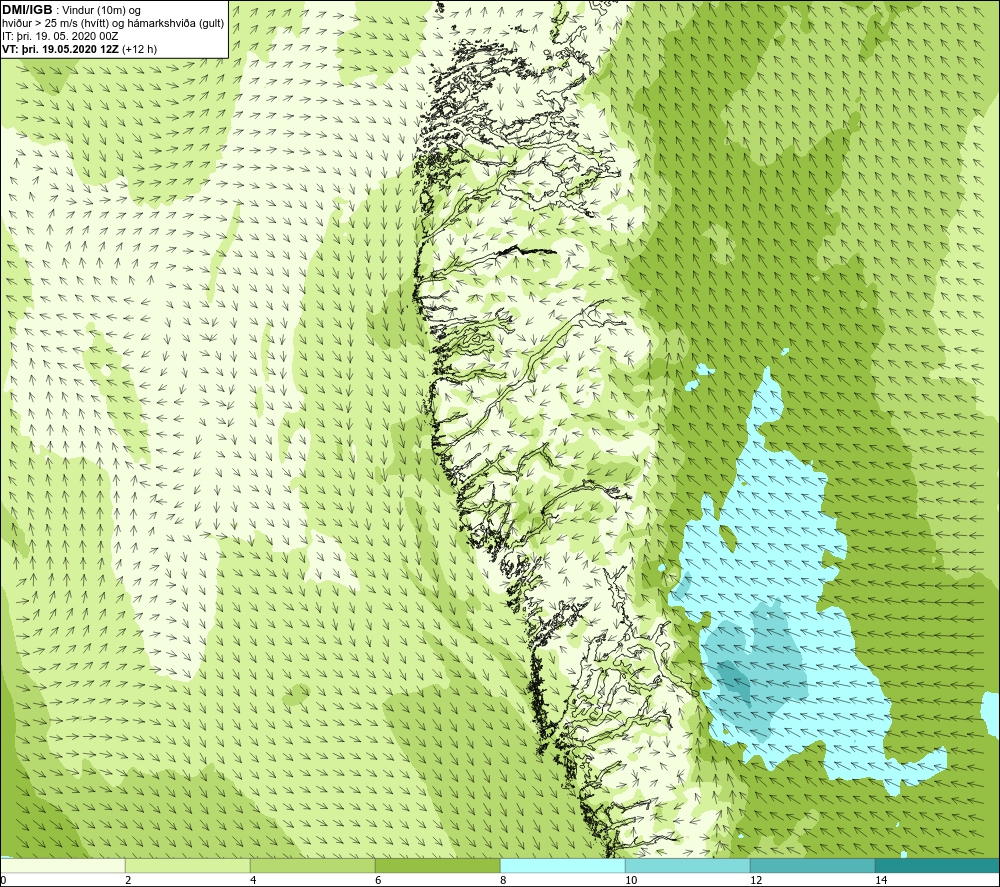Image resolution: width=1000 pixels, height=887 pixels.
Task: Click the legend scale label '8'
Action: [503, 880]
